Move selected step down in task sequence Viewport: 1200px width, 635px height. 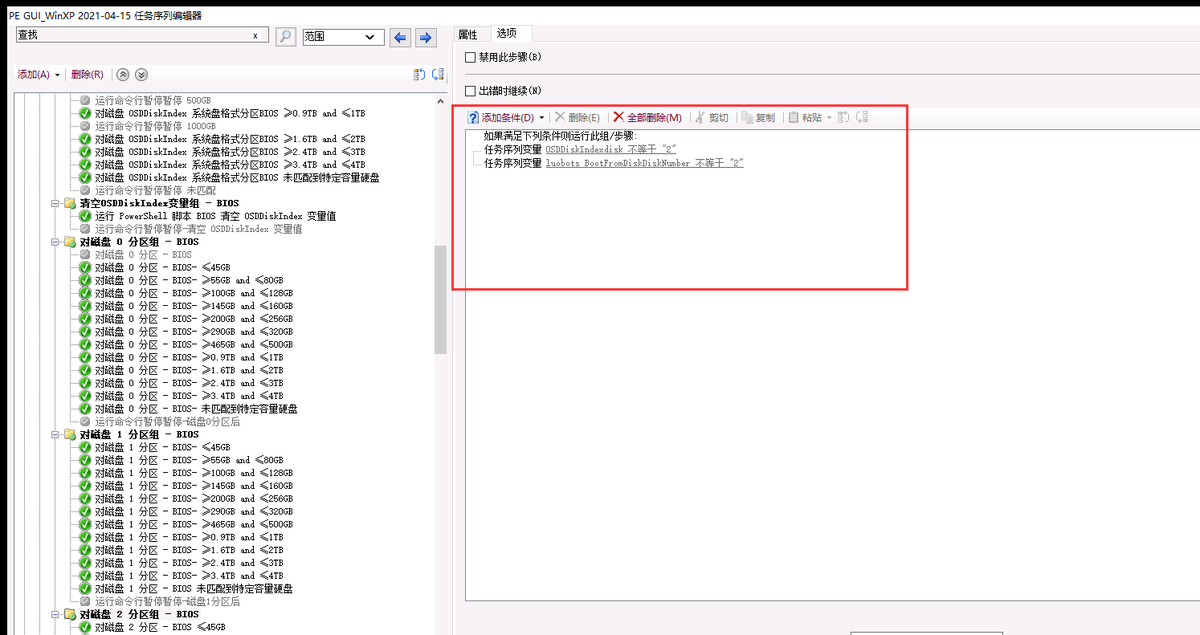click(438, 75)
